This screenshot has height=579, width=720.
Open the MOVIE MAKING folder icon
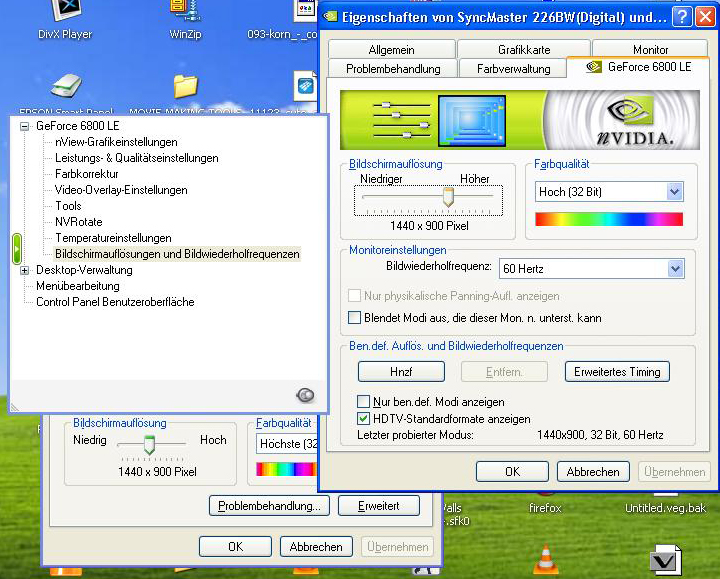[x=185, y=88]
